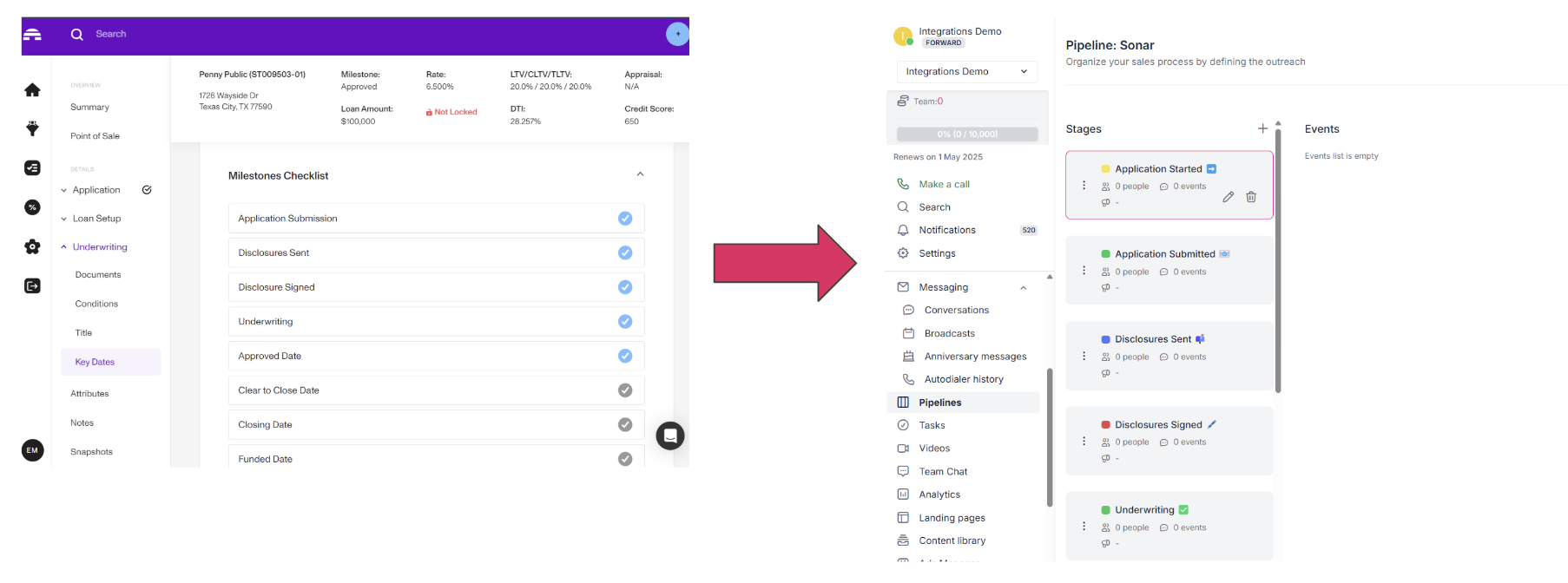This screenshot has height=583, width=1568.
Task: Expand the Application section in sidebar
Action: pyautogui.click(x=63, y=190)
